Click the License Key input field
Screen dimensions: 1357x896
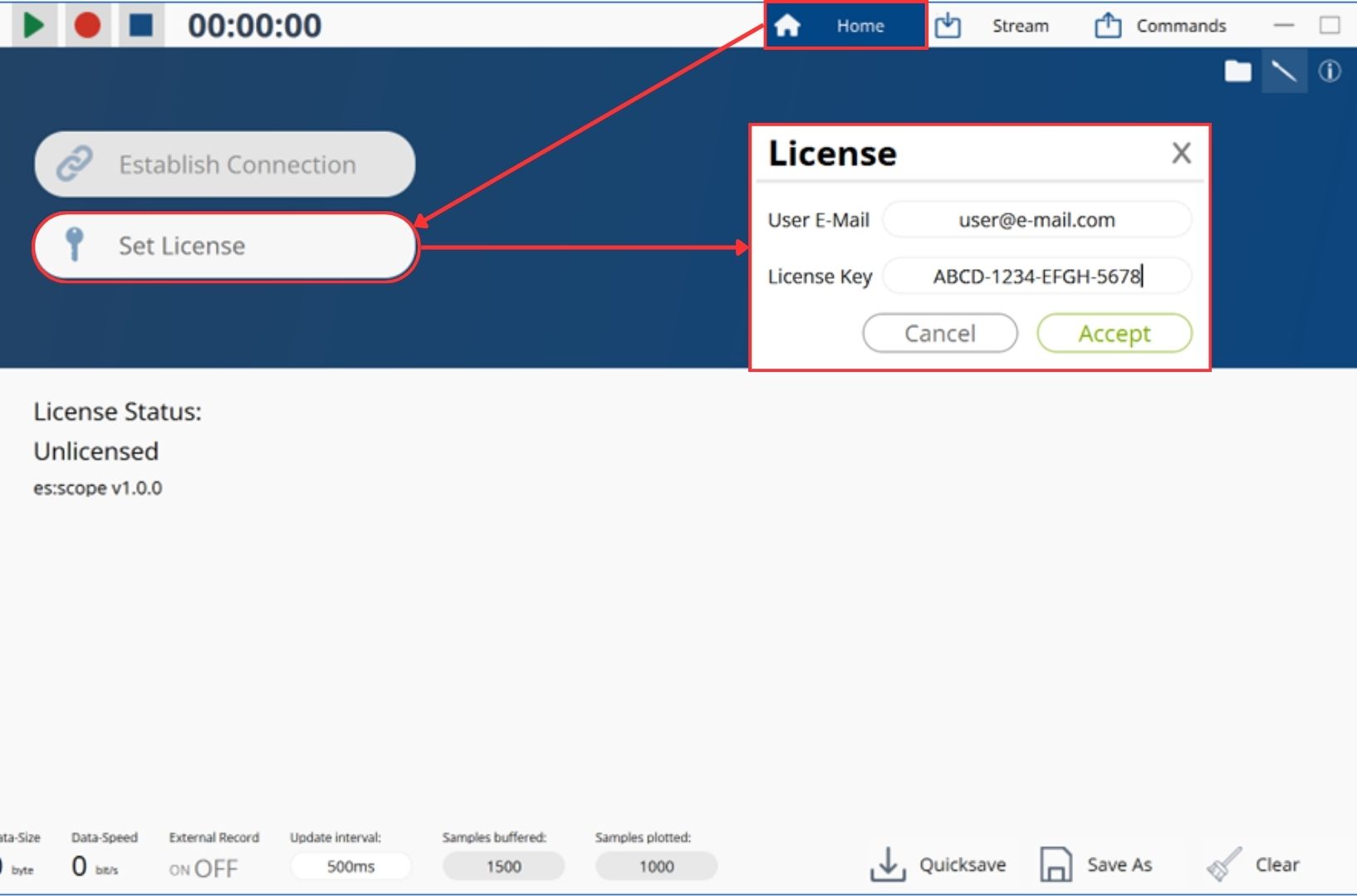coord(1036,277)
